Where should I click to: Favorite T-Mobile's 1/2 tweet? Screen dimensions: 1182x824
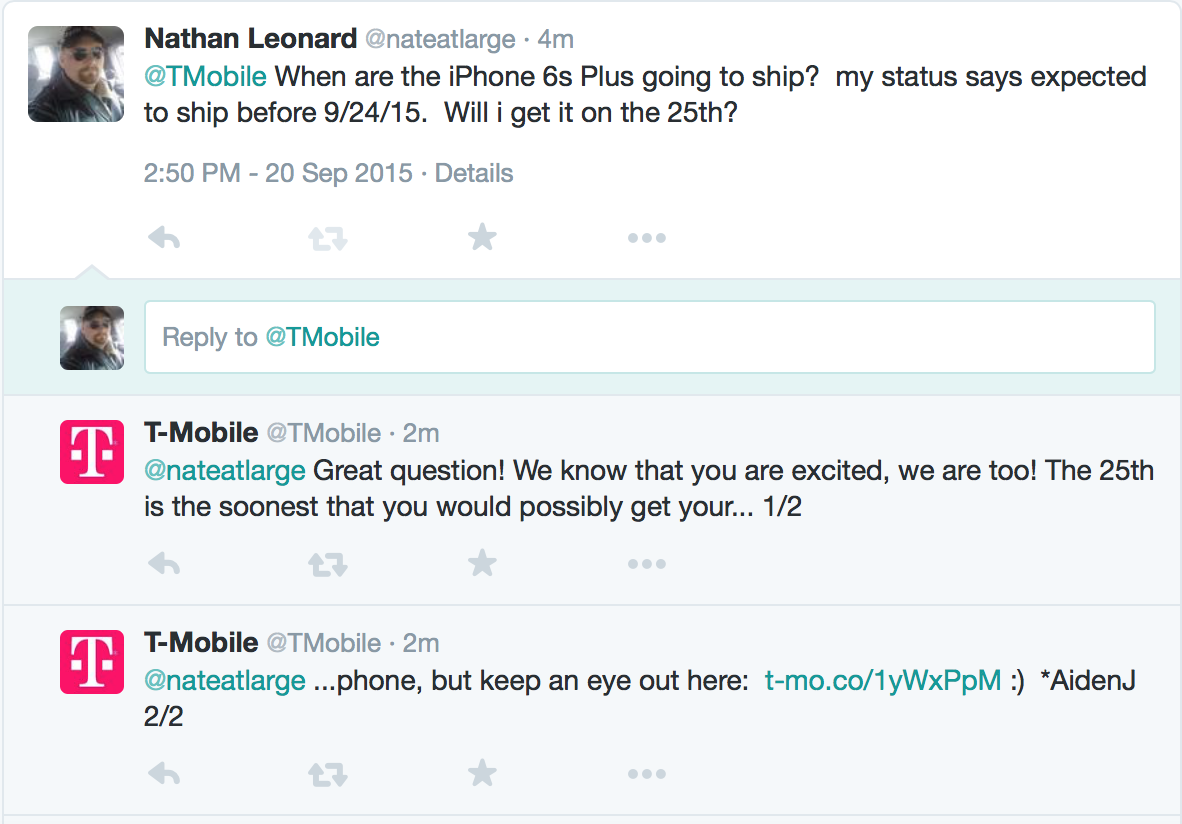click(482, 563)
